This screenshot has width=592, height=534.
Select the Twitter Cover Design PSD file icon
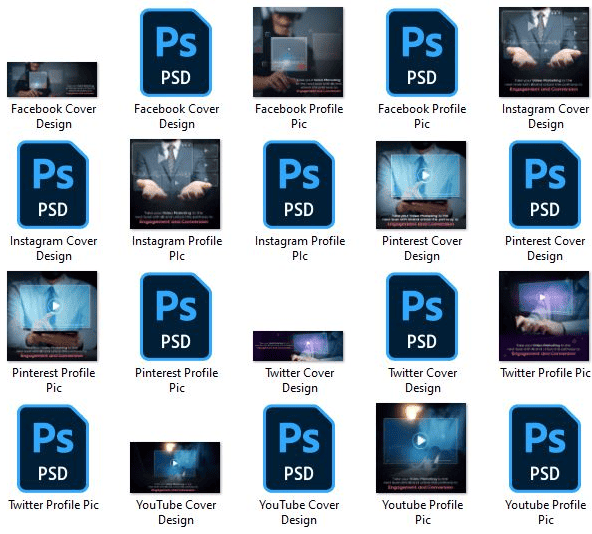coord(422,316)
